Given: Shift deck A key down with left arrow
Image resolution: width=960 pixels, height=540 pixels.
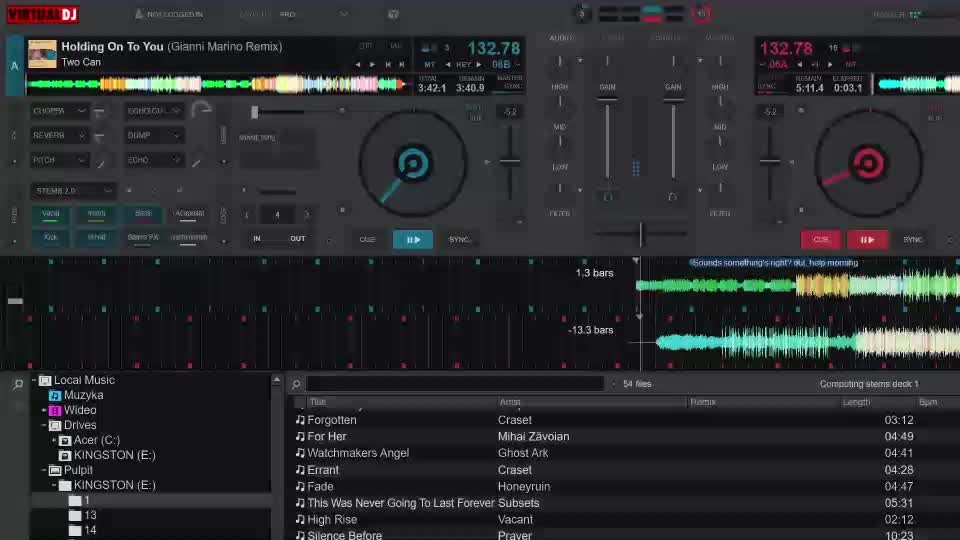Looking at the screenshot, I should point(448,64).
